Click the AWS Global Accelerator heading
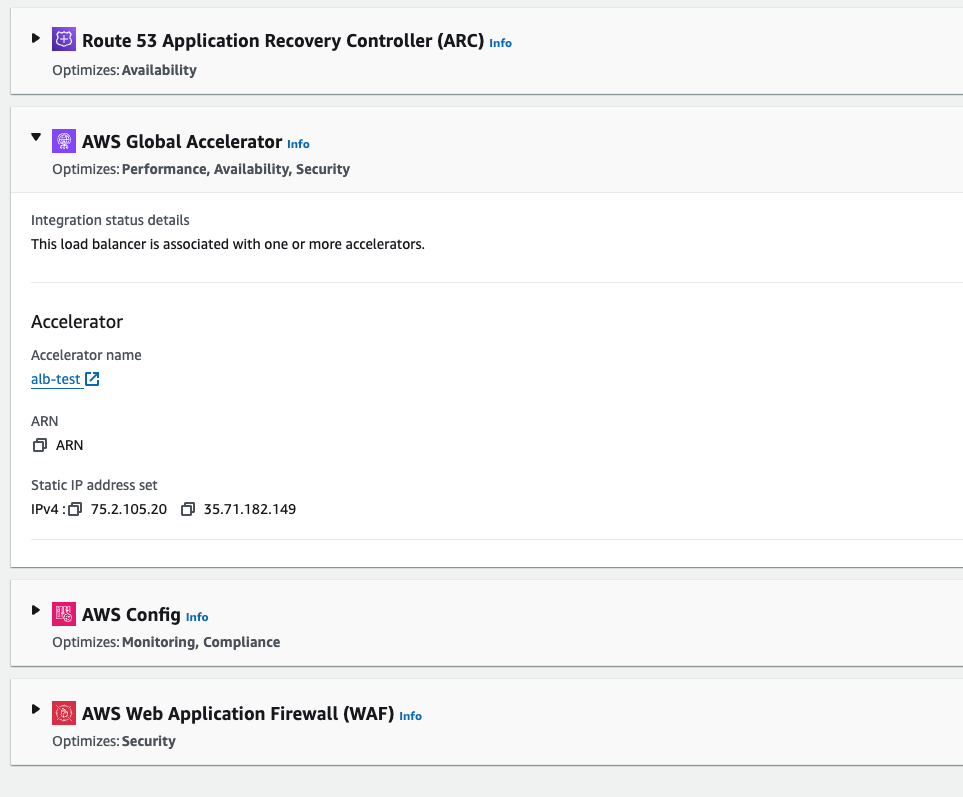Viewport: 963px width, 797px height. click(182, 142)
